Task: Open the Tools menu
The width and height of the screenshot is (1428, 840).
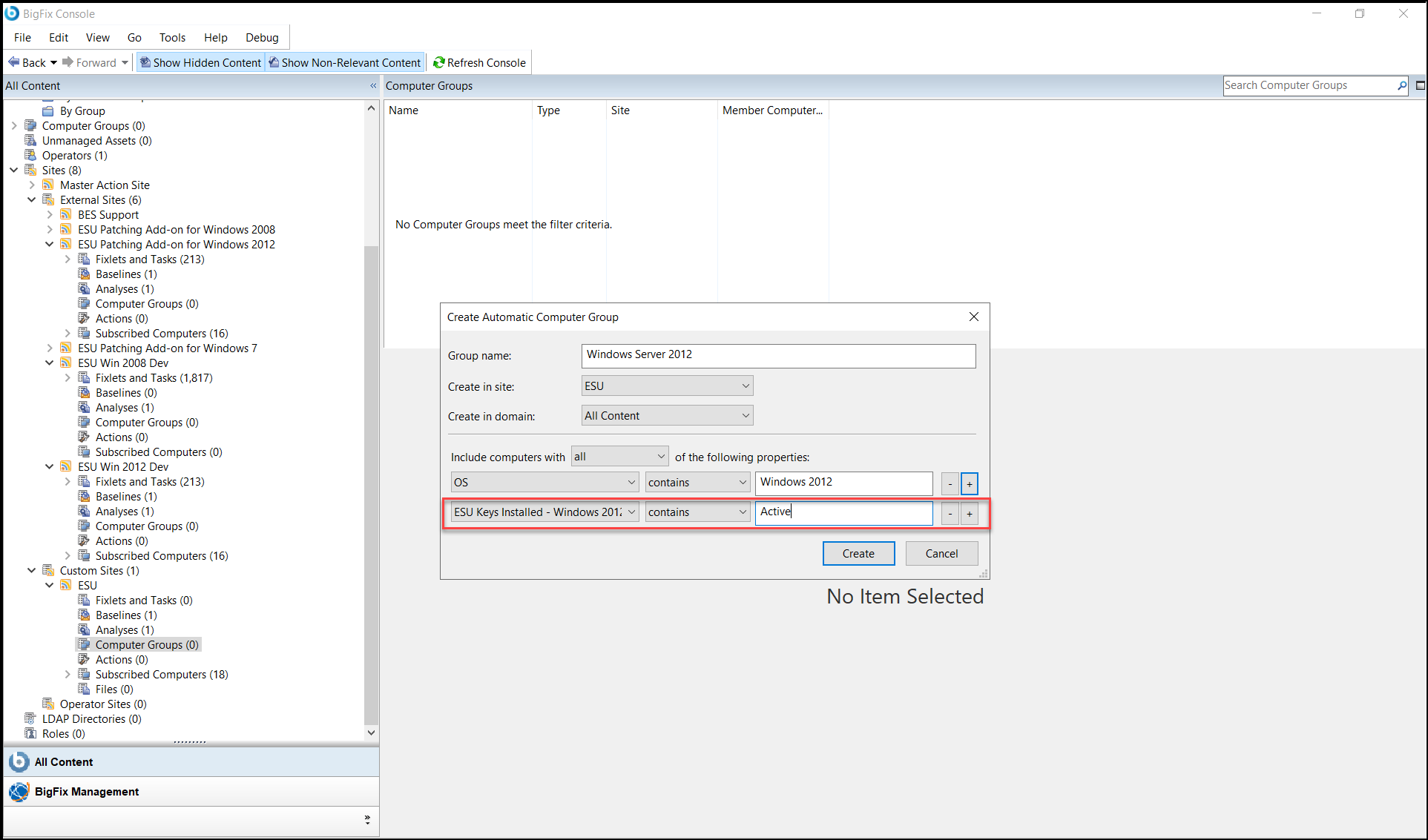Action: 172,38
